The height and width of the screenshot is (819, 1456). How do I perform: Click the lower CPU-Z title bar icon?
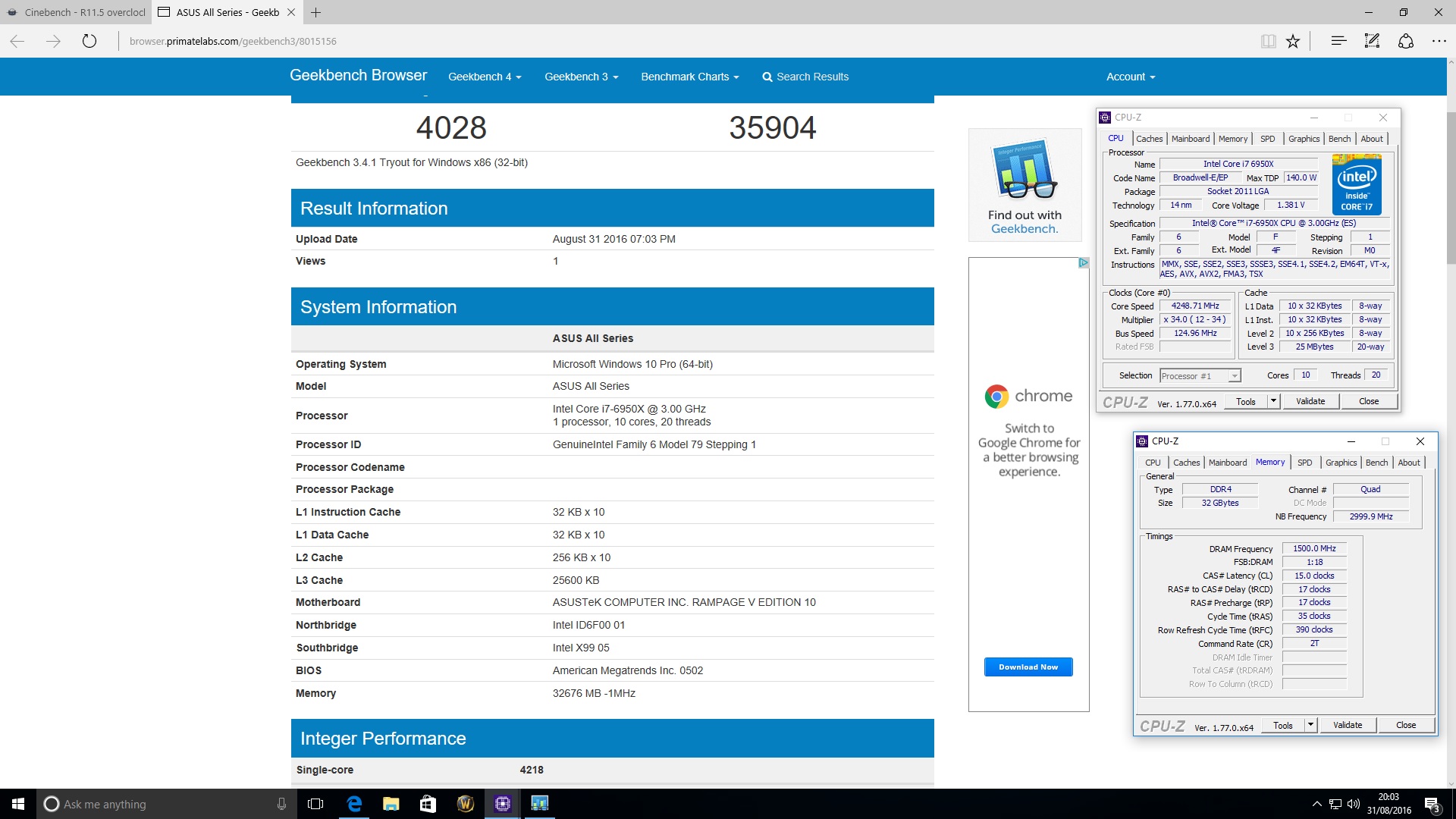click(1142, 441)
